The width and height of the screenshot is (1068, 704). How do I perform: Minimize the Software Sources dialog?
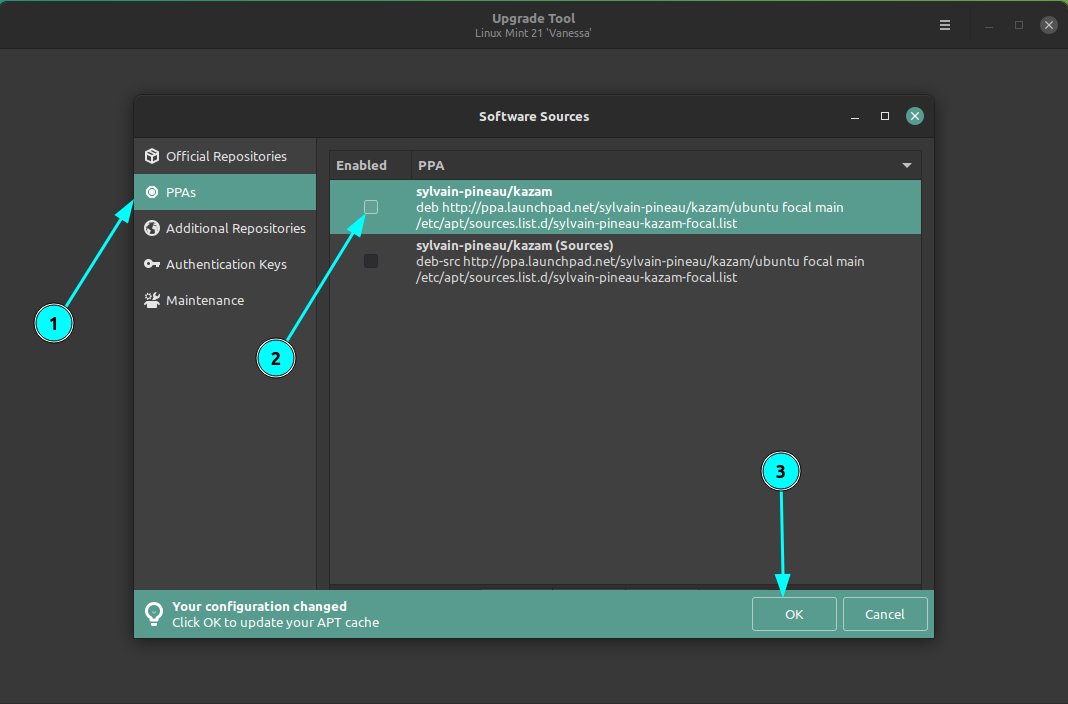tap(855, 116)
